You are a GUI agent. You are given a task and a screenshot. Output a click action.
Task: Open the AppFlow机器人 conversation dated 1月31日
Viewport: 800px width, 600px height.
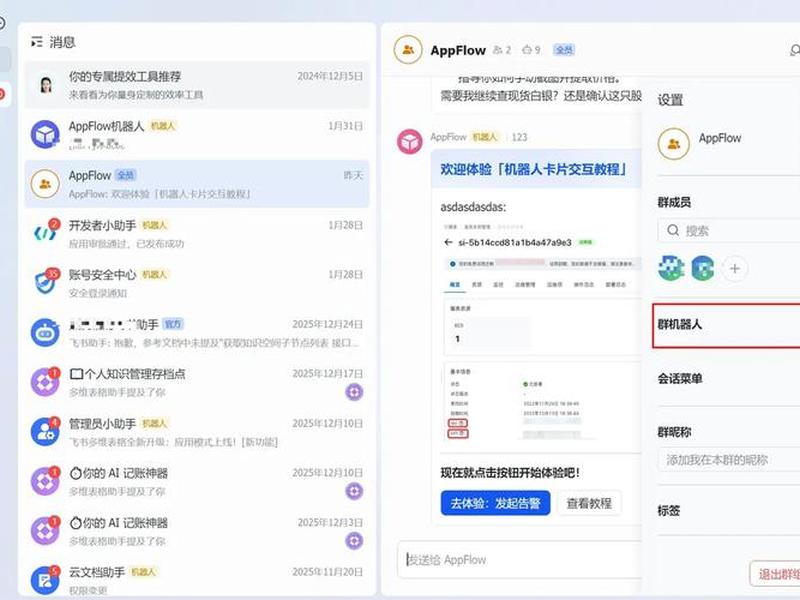pos(197,134)
